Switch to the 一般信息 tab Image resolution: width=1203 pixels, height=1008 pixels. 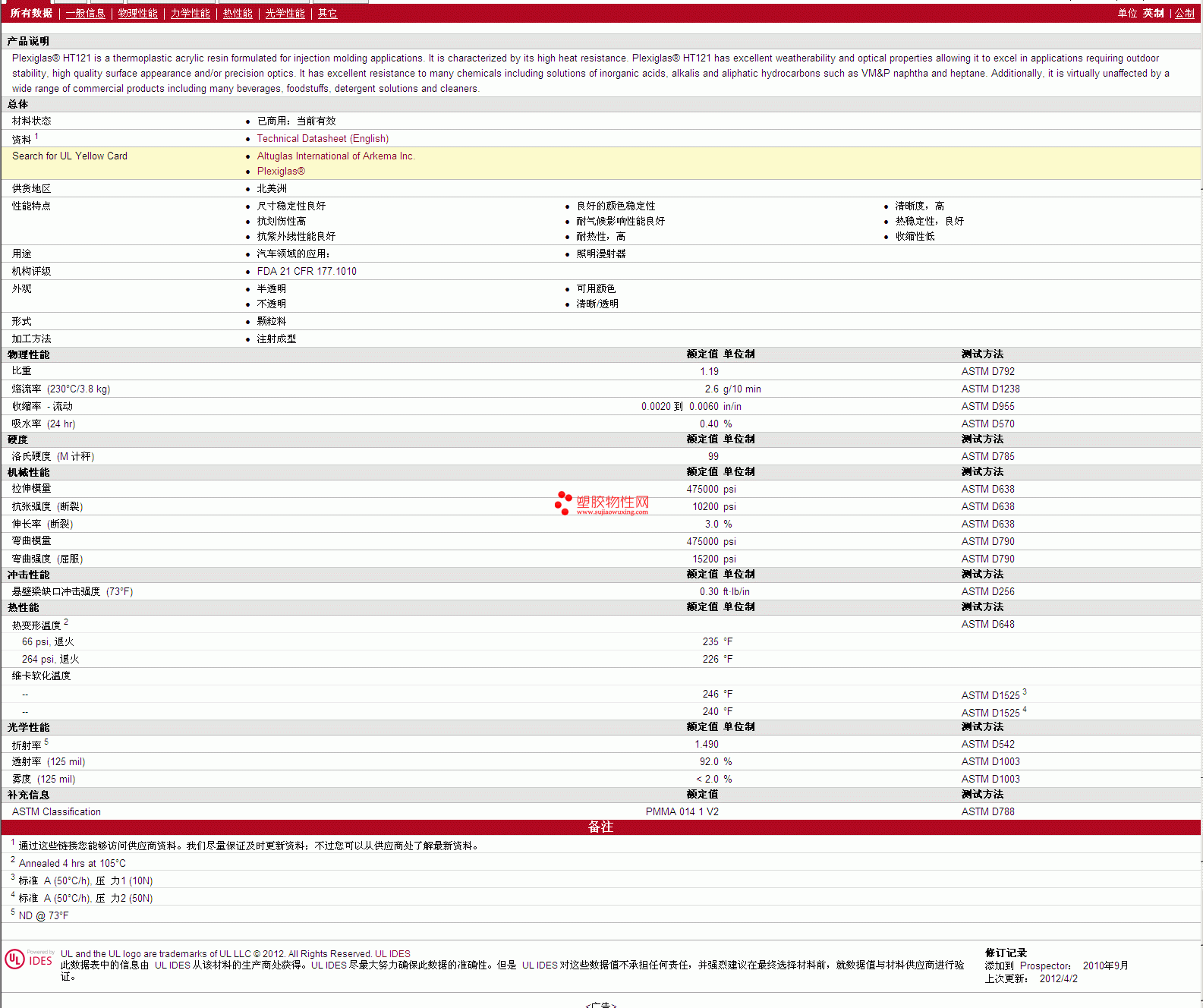(x=85, y=14)
